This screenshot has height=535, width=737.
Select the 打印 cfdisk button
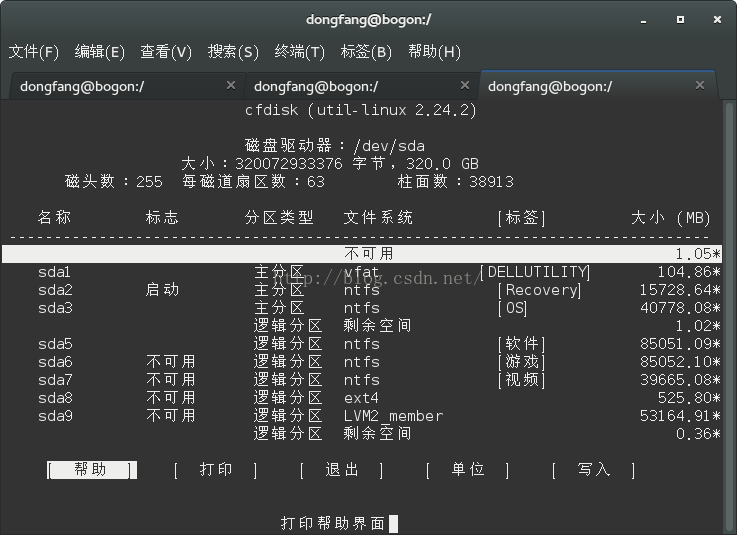(216, 470)
